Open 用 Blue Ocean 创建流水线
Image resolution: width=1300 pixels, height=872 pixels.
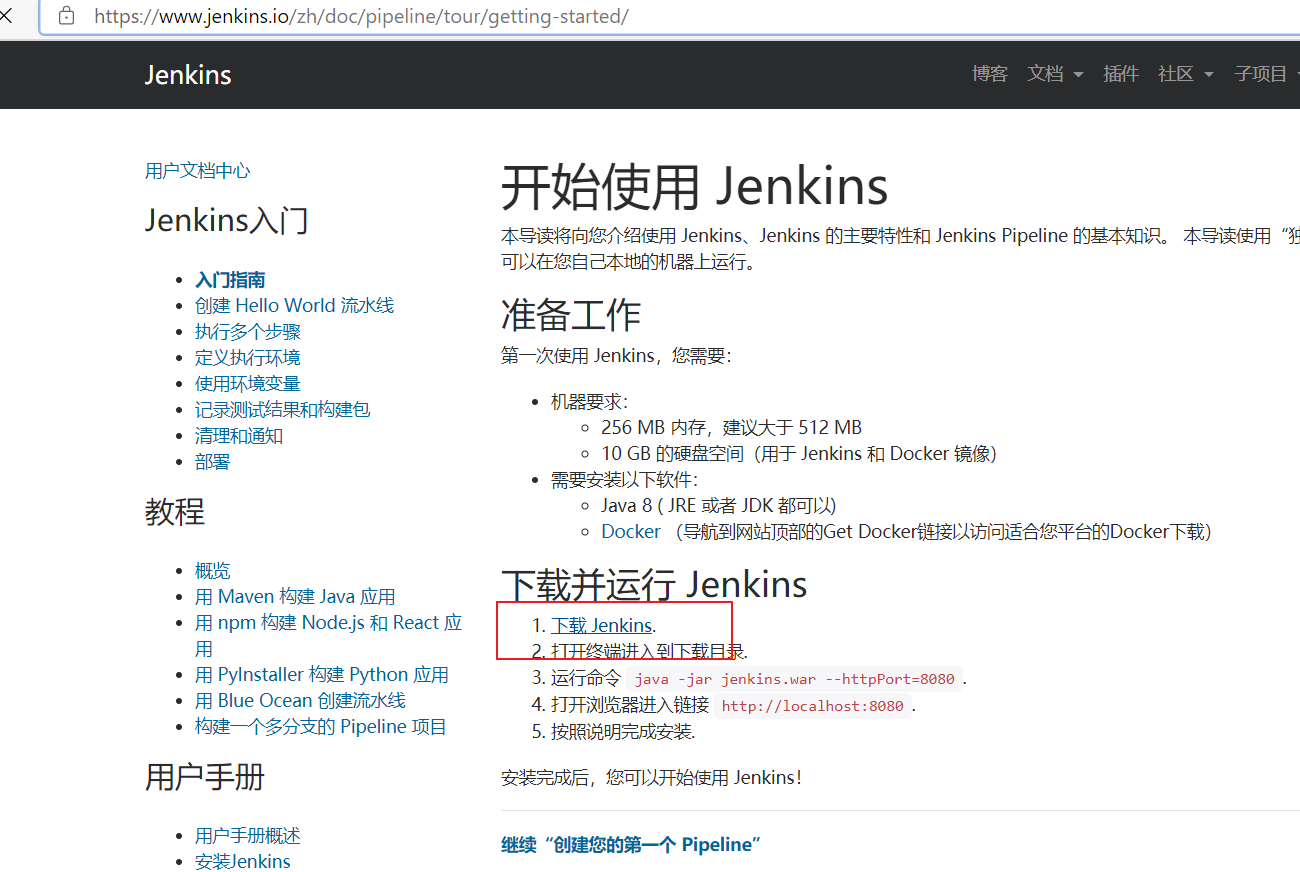(300, 701)
